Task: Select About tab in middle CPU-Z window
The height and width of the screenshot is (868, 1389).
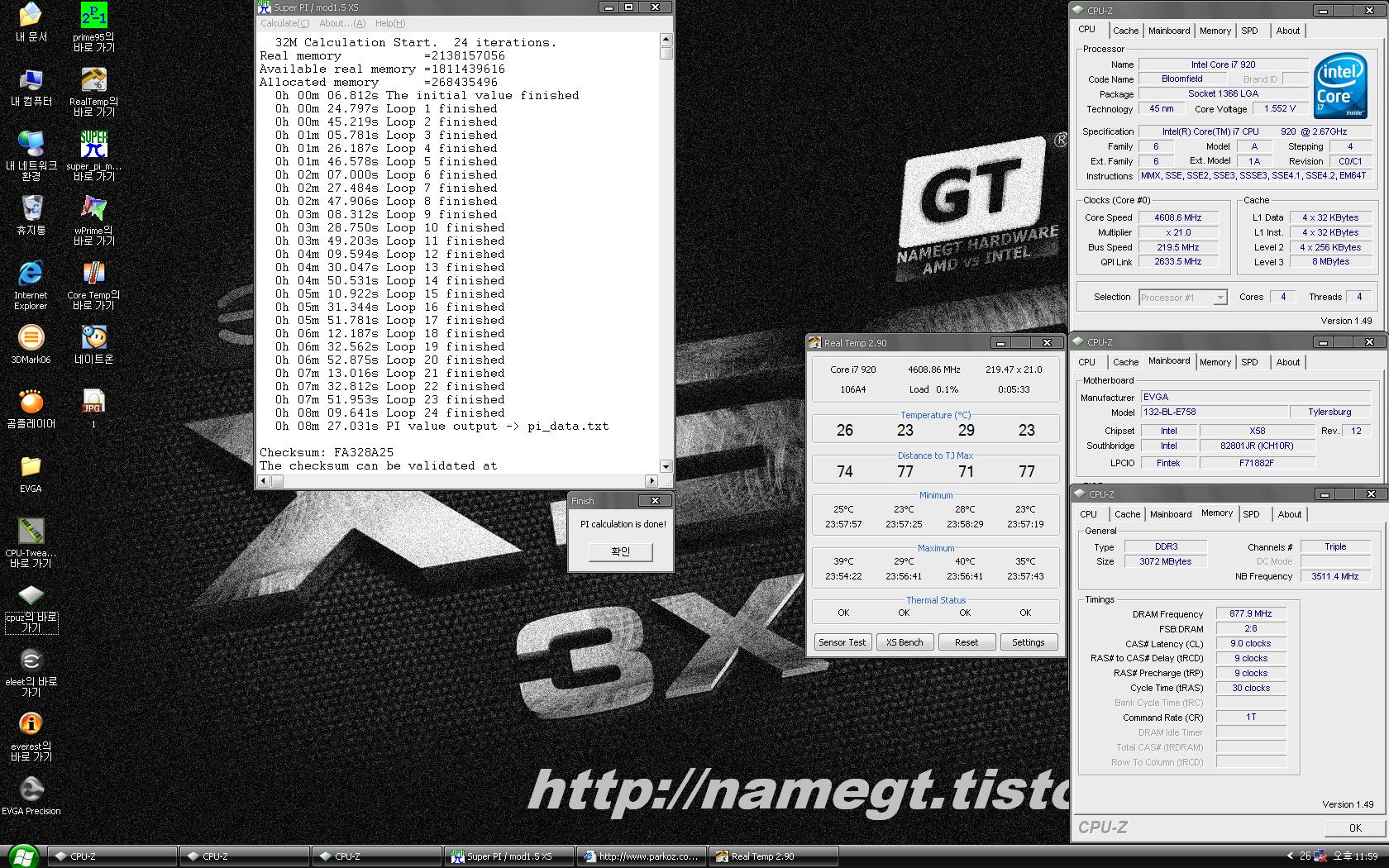Action: coord(1287,362)
